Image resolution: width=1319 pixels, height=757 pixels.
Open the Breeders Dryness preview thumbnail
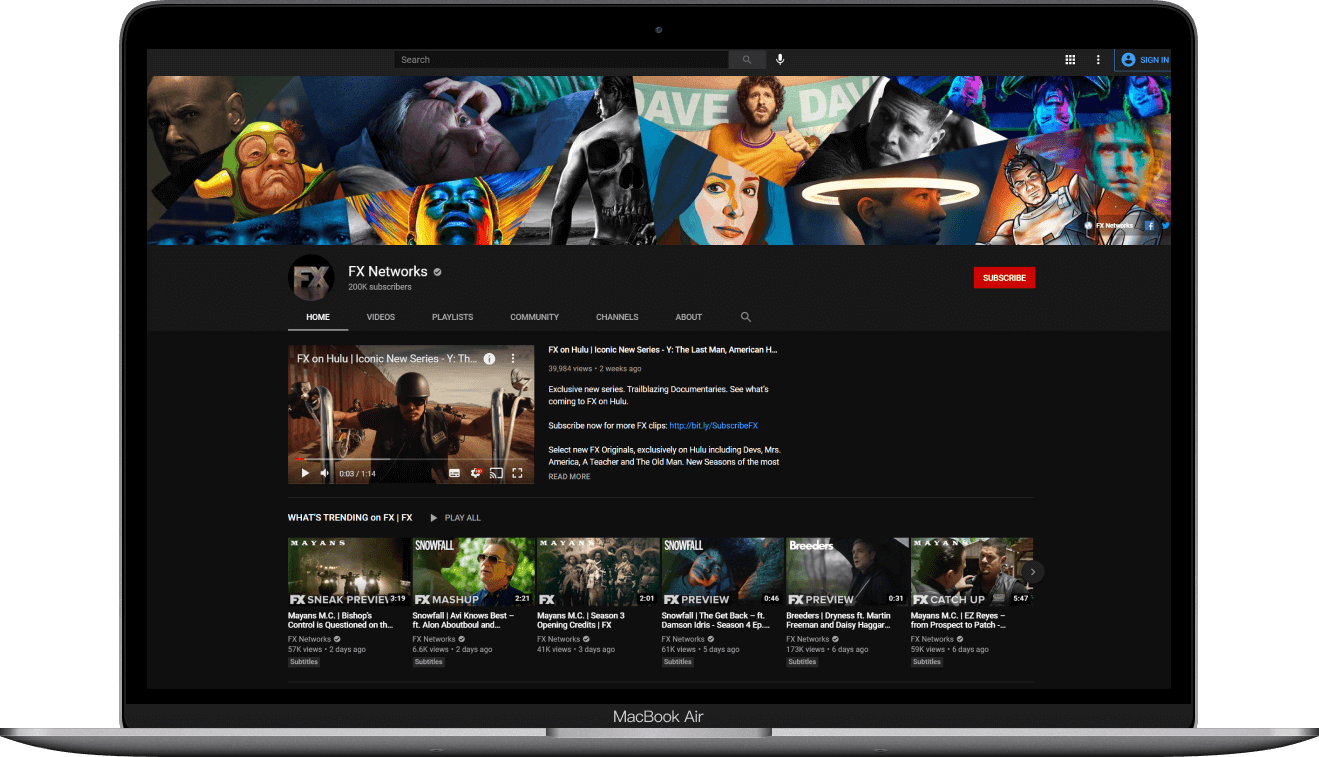[847, 572]
